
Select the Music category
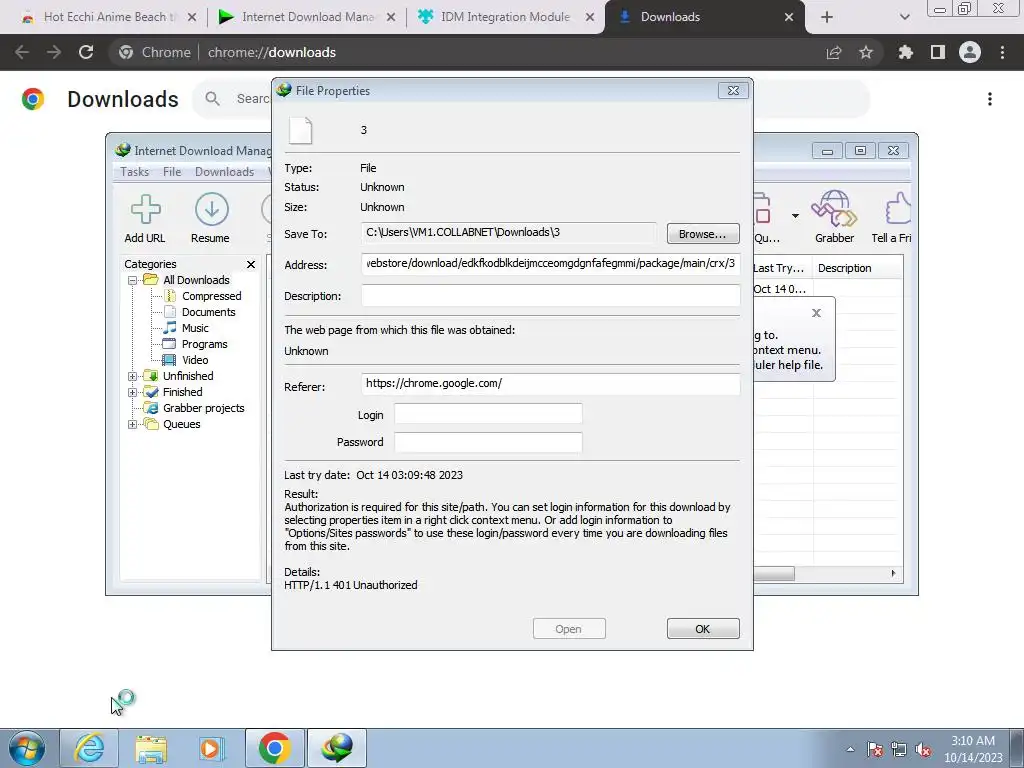[x=195, y=328]
